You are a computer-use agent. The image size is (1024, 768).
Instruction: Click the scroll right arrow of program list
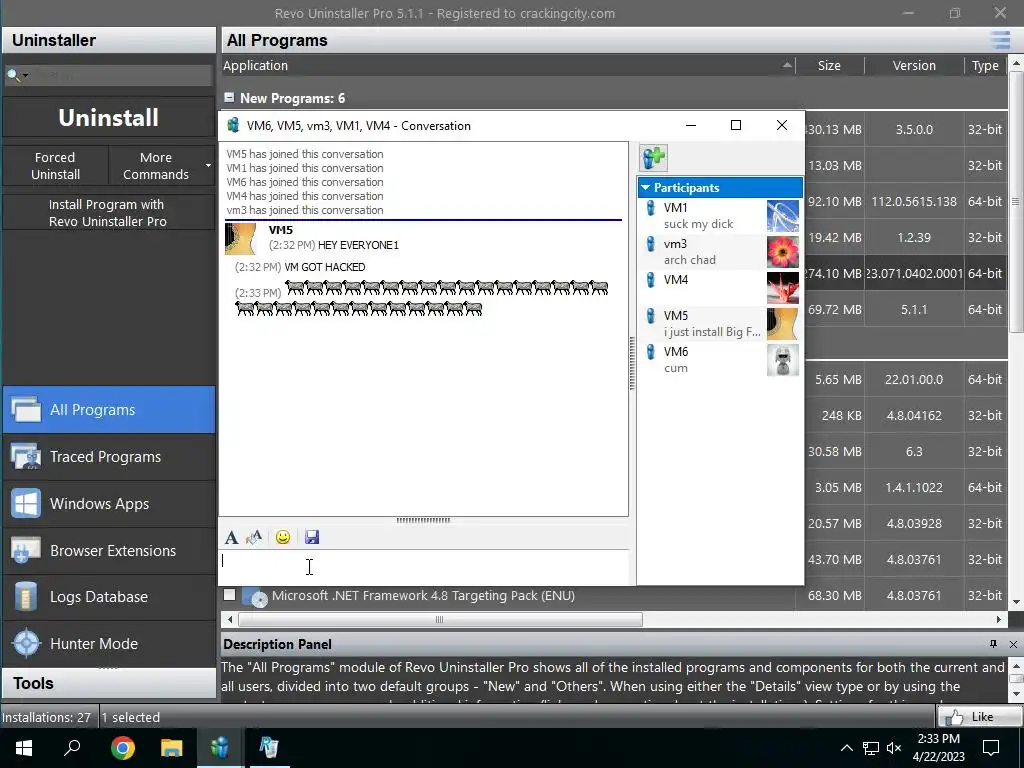(x=999, y=619)
